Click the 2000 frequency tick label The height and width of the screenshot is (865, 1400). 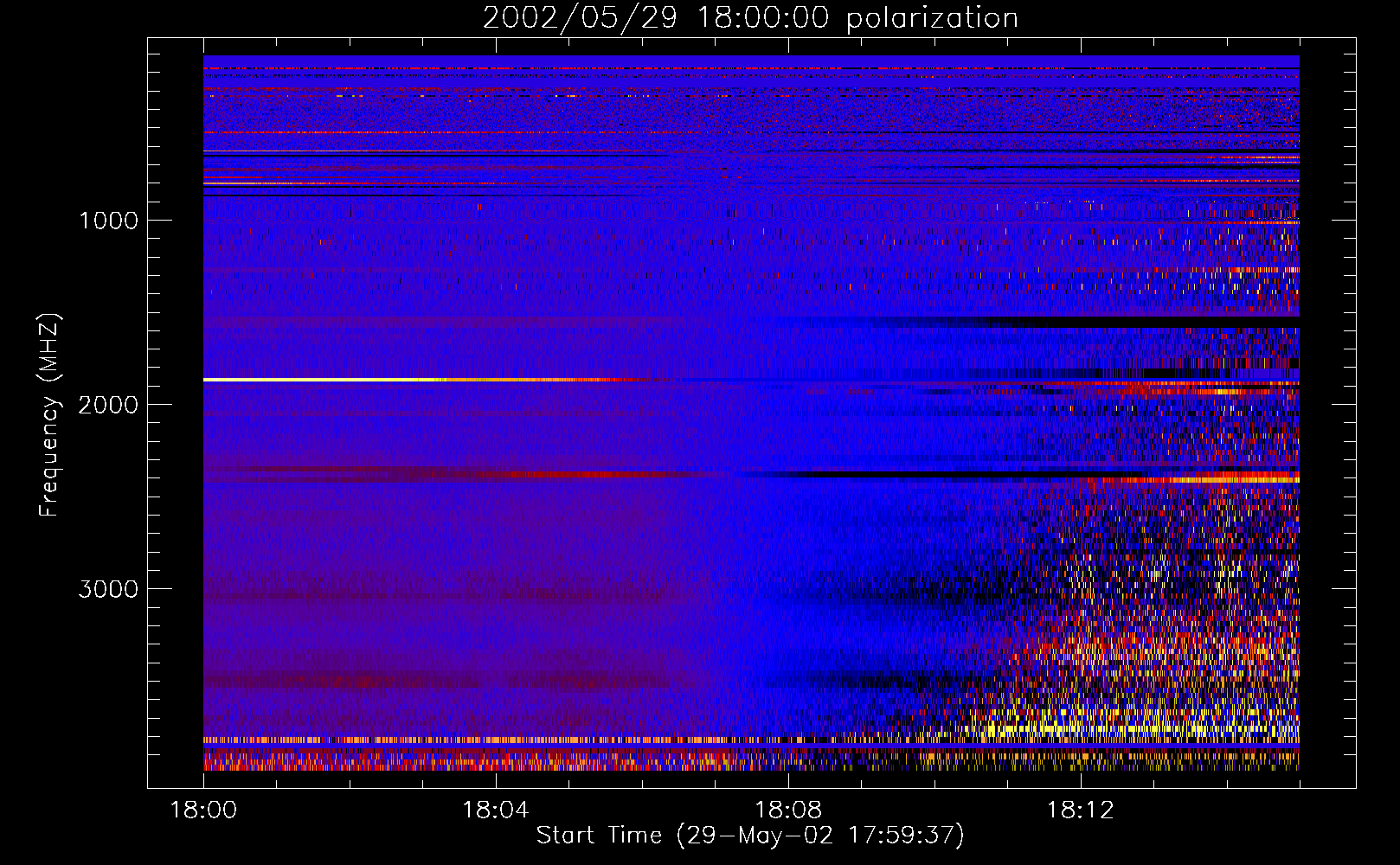click(x=108, y=405)
